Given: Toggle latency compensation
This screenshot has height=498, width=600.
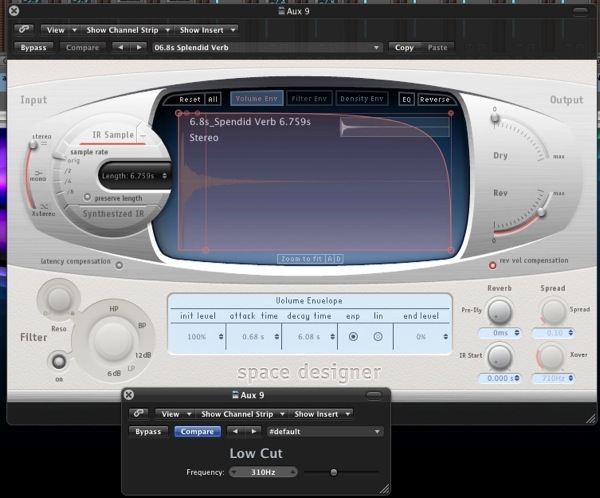Looking at the screenshot, I should (119, 265).
